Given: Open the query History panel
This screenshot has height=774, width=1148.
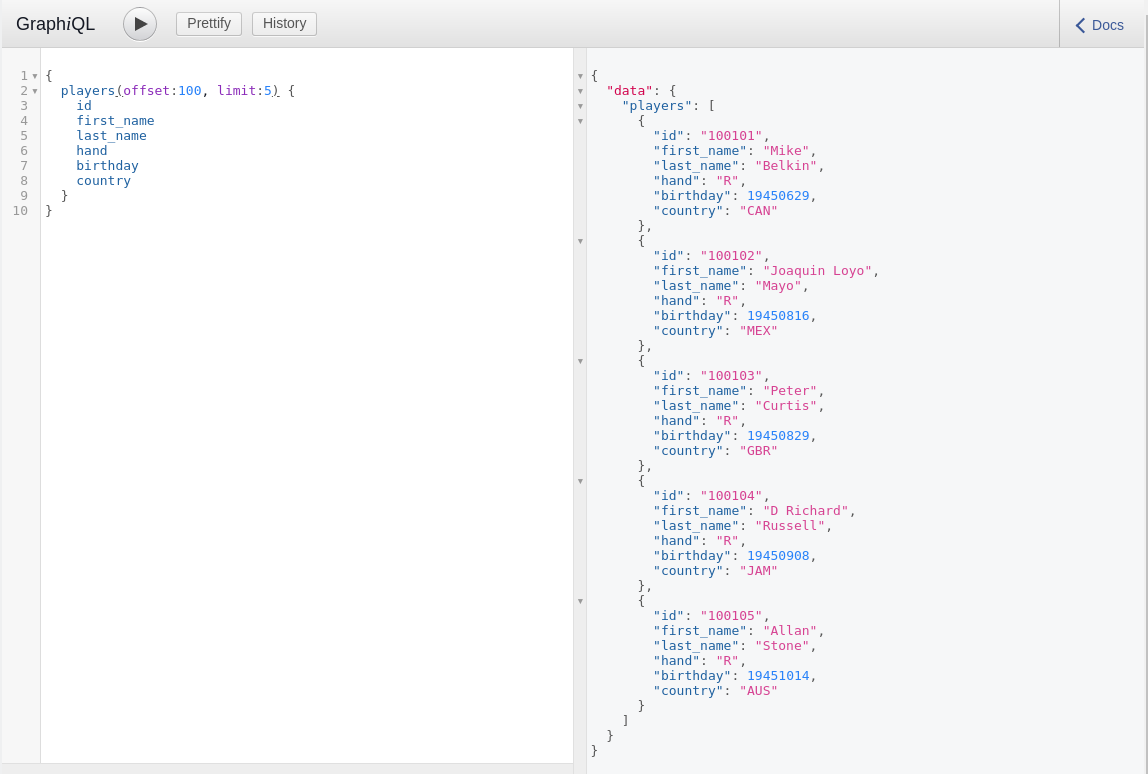Looking at the screenshot, I should [x=284, y=24].
